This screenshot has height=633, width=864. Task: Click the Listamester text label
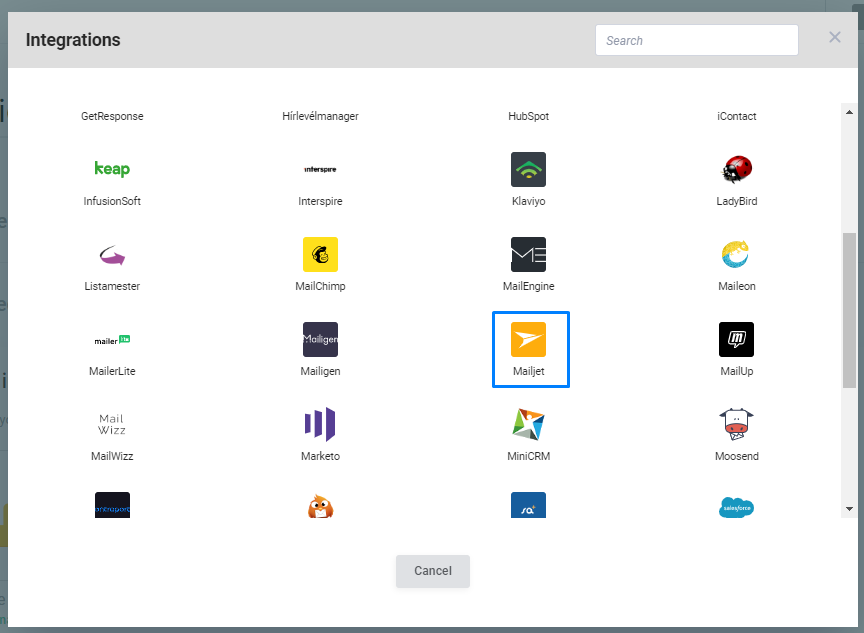point(112,286)
